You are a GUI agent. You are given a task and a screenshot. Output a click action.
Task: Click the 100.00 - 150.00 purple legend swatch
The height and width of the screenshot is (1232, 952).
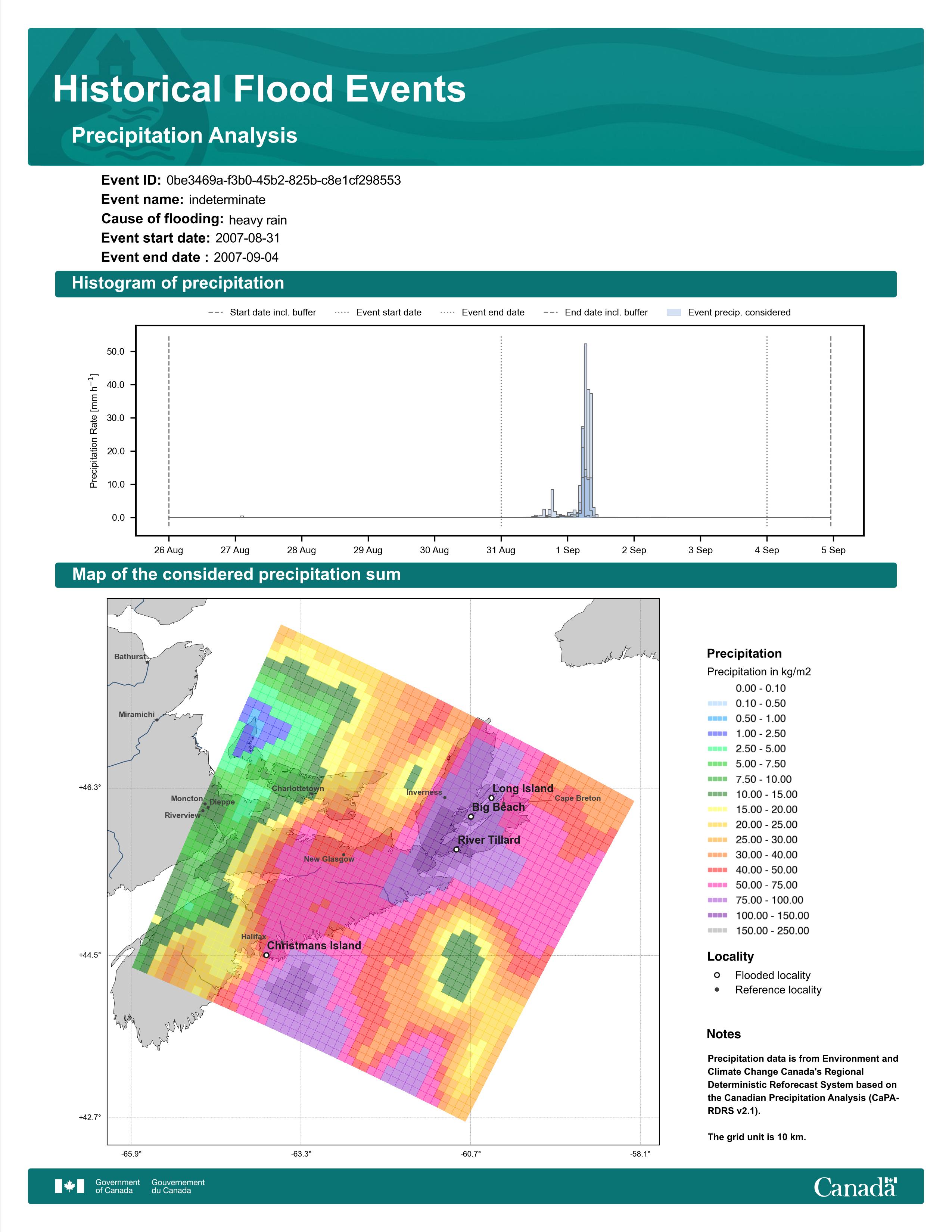pos(718,915)
